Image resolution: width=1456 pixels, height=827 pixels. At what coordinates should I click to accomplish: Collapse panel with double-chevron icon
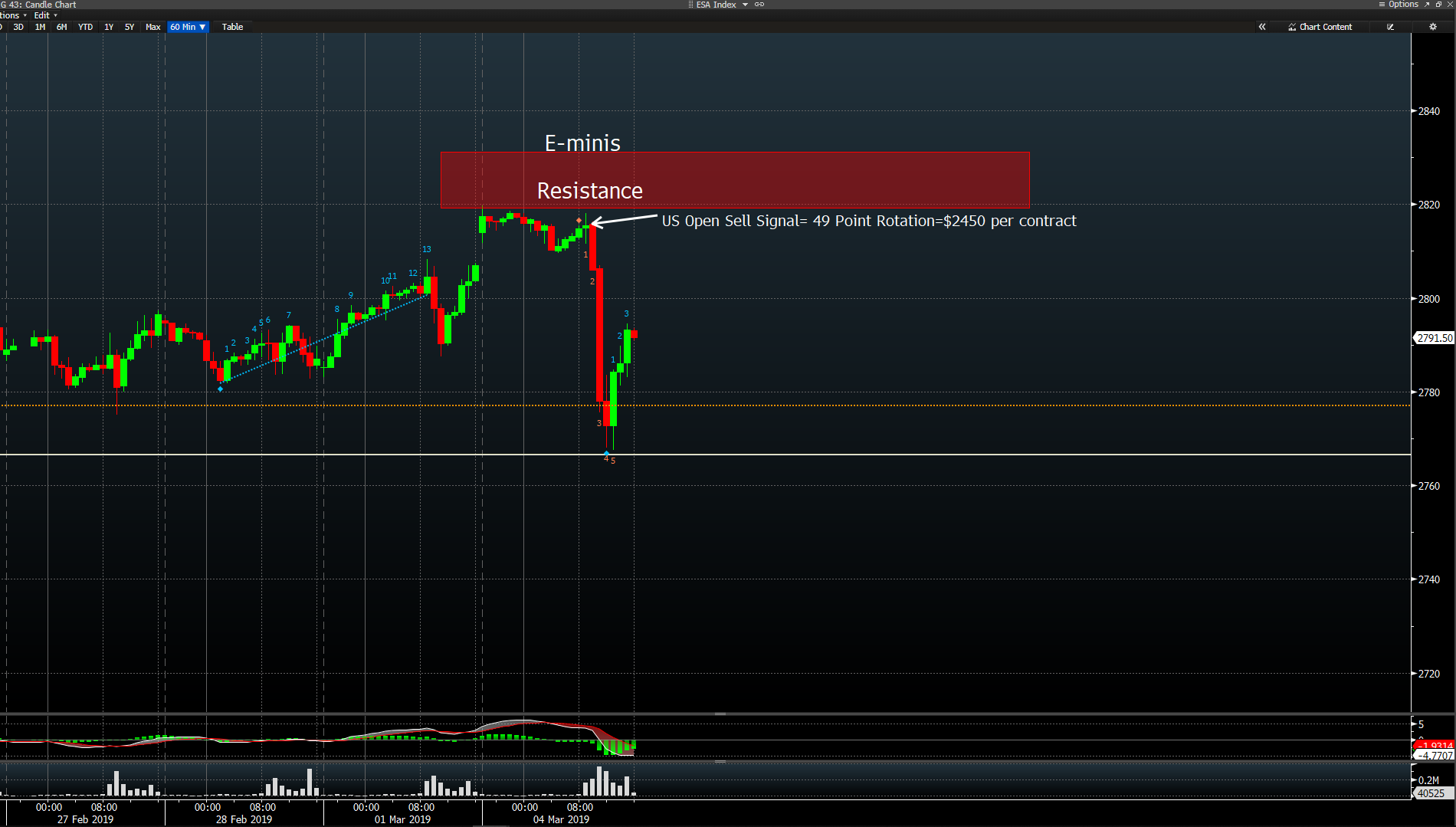tap(1262, 27)
